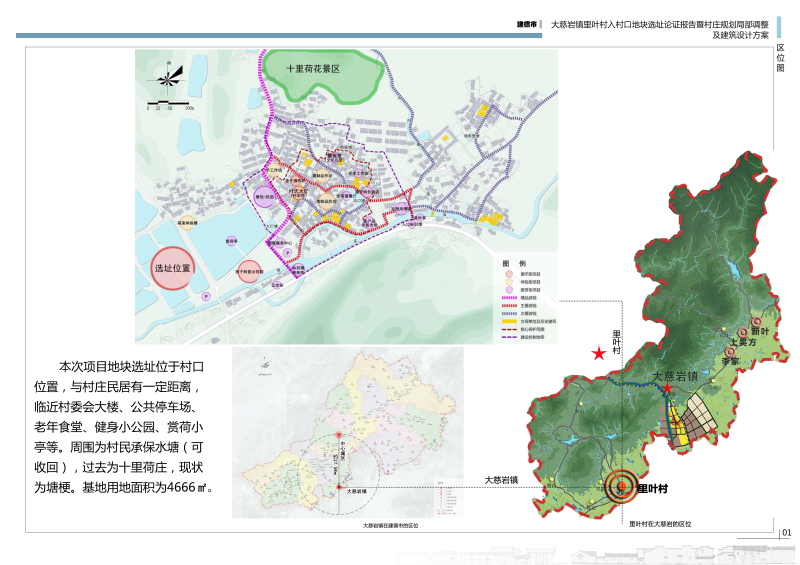Click the red star beside 里叶村 label
This screenshot has width=800, height=565.
pyautogui.click(x=598, y=353)
